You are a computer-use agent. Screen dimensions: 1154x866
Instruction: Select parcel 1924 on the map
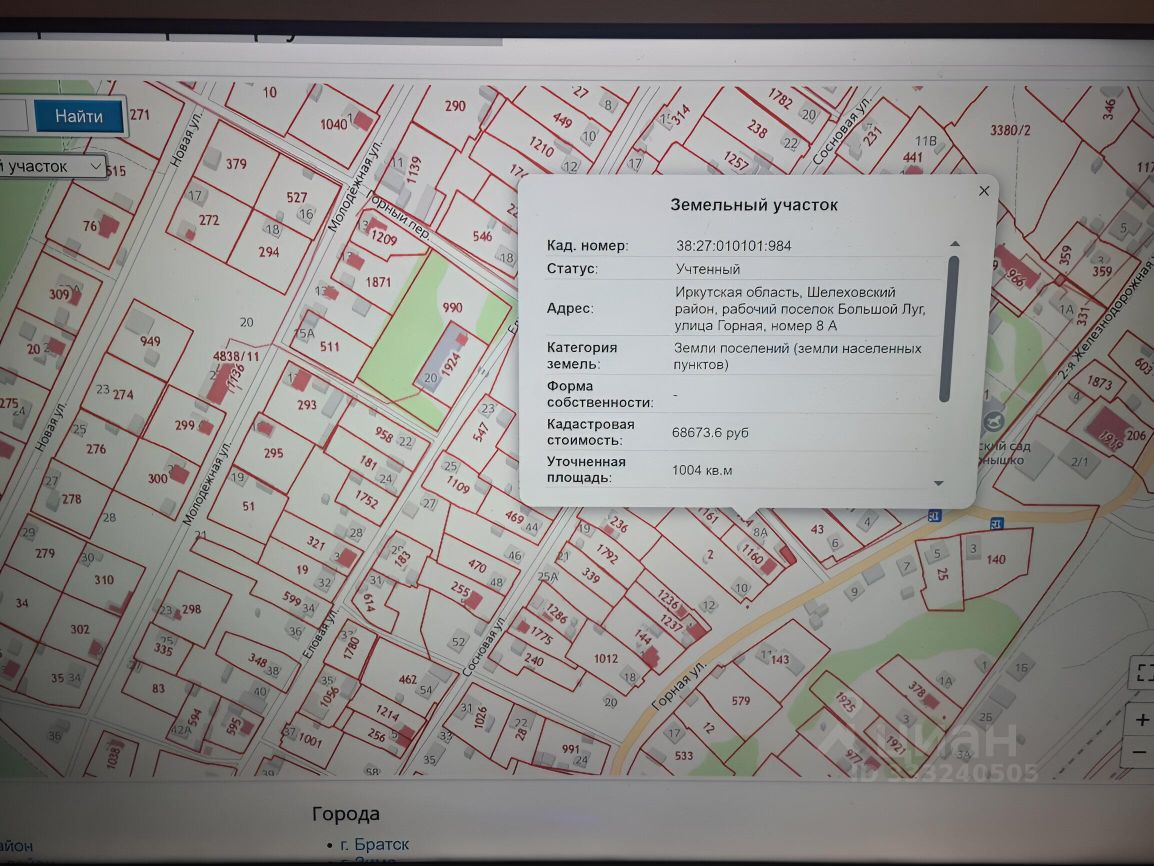click(450, 363)
